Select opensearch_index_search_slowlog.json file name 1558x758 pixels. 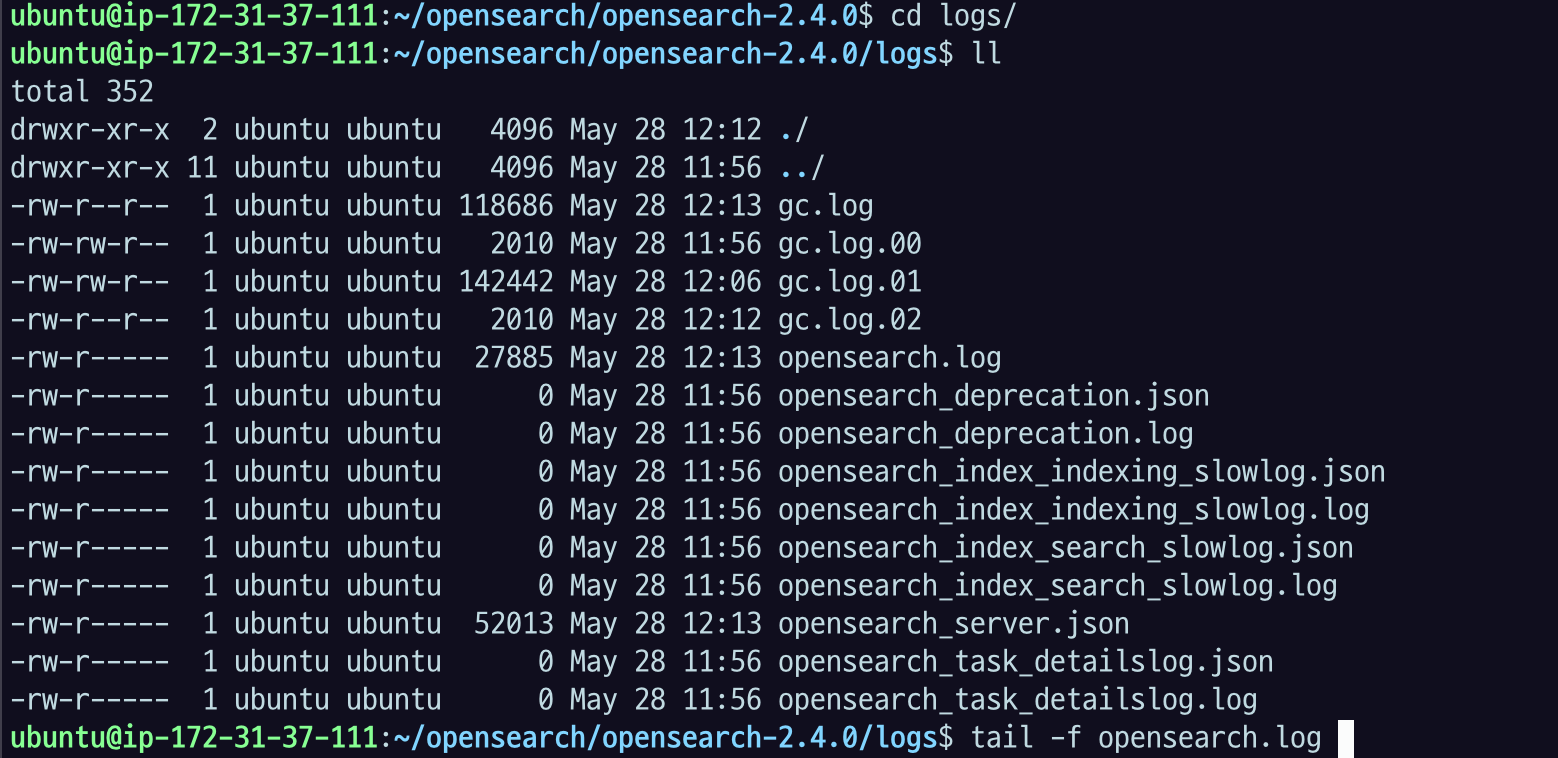point(1065,548)
